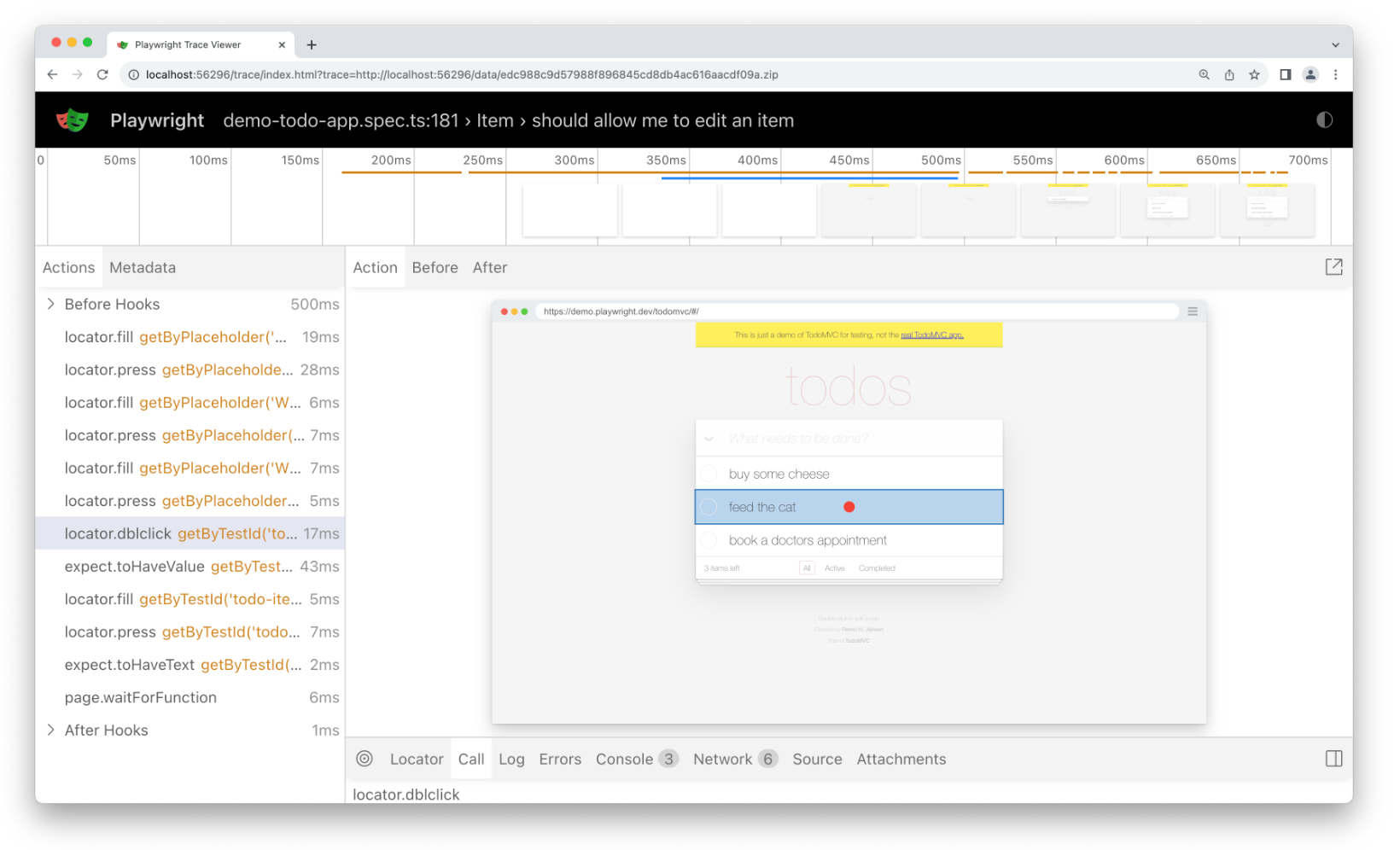This screenshot has width=1400, height=850.
Task: Click the All filter in snapshot footer
Action: pos(807,568)
